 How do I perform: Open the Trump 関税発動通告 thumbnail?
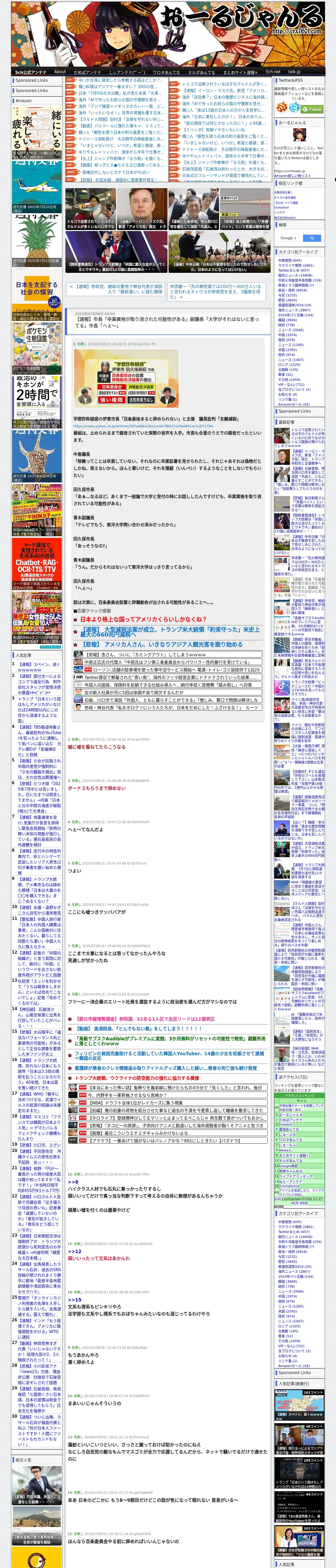click(116, 252)
